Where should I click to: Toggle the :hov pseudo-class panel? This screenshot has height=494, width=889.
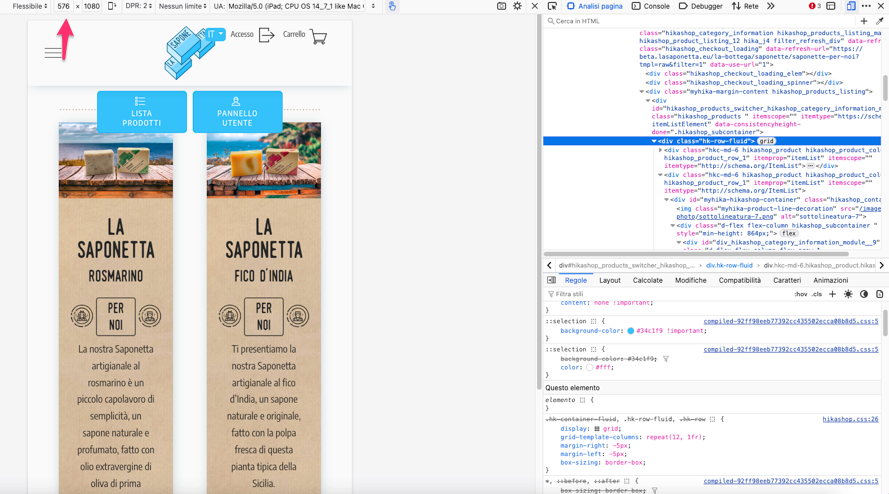click(800, 294)
